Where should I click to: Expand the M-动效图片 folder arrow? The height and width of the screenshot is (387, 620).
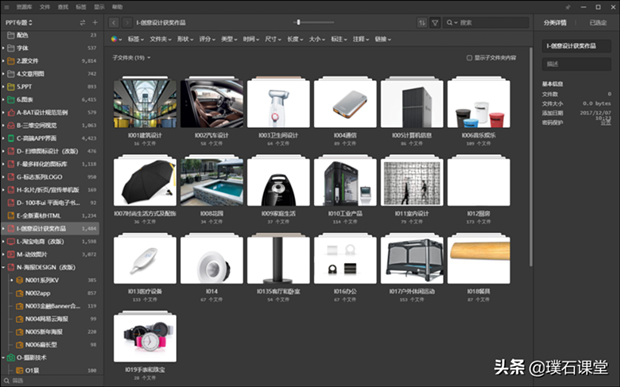point(3,255)
